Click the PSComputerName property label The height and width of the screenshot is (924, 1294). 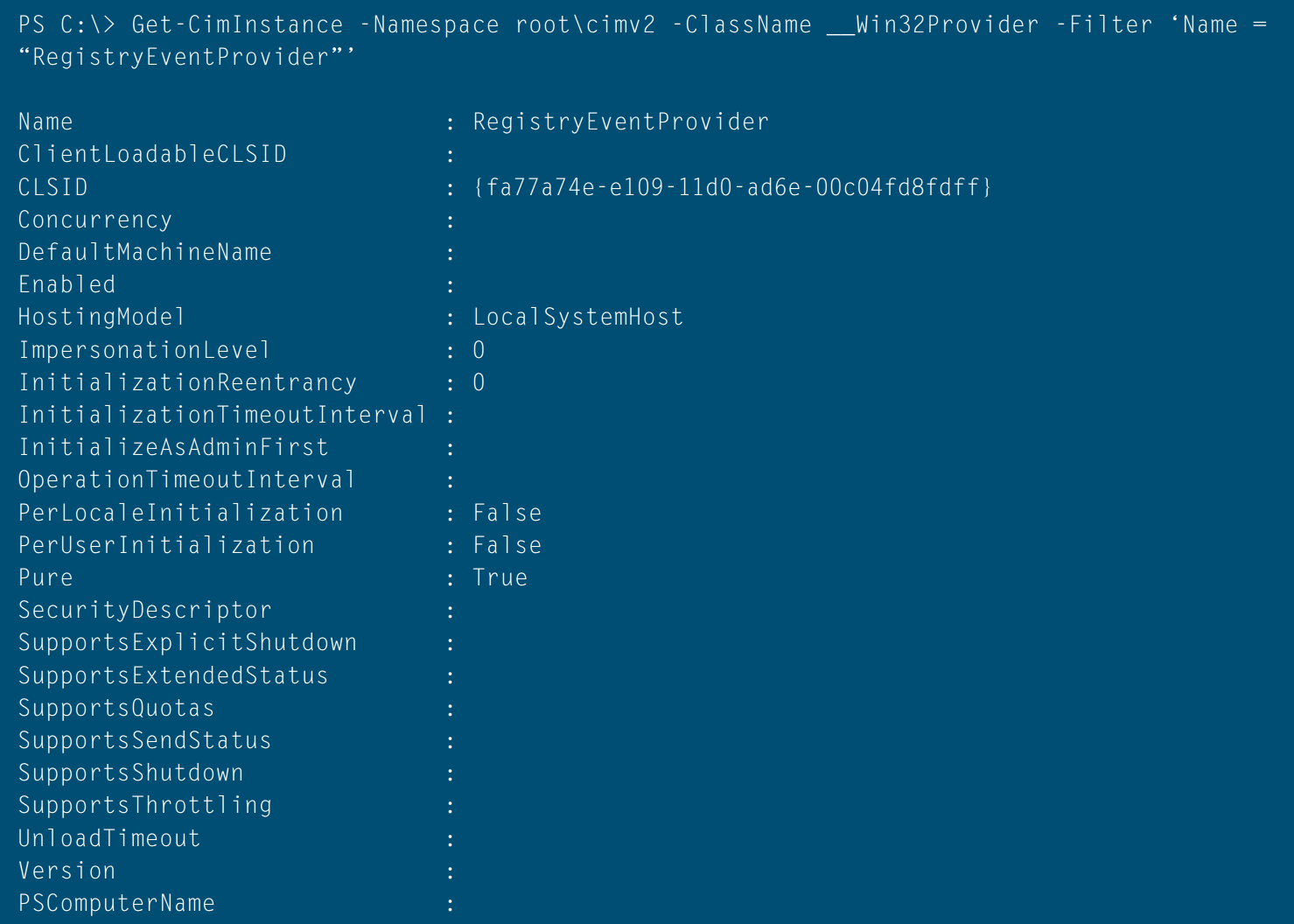(x=116, y=903)
